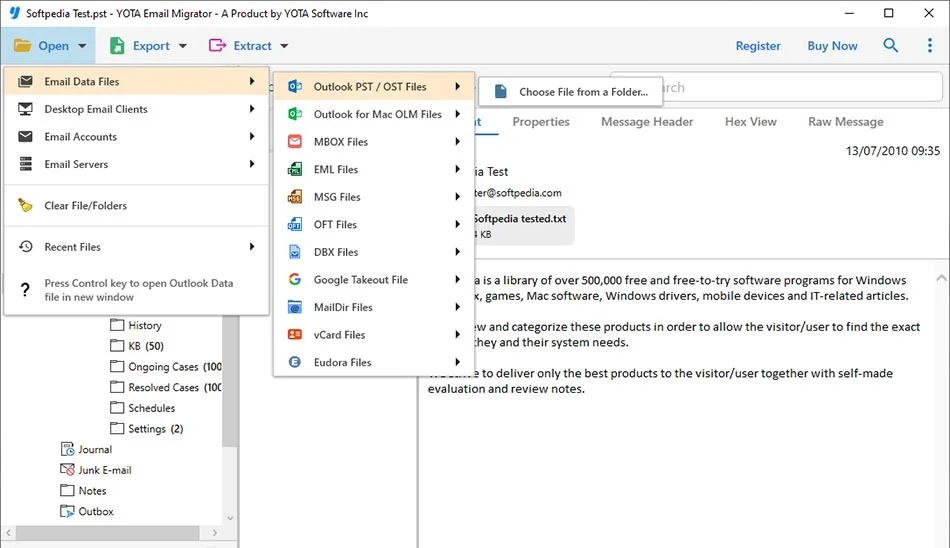The height and width of the screenshot is (548, 950).
Task: Click the search magnifier icon in toolbar
Action: click(x=890, y=45)
